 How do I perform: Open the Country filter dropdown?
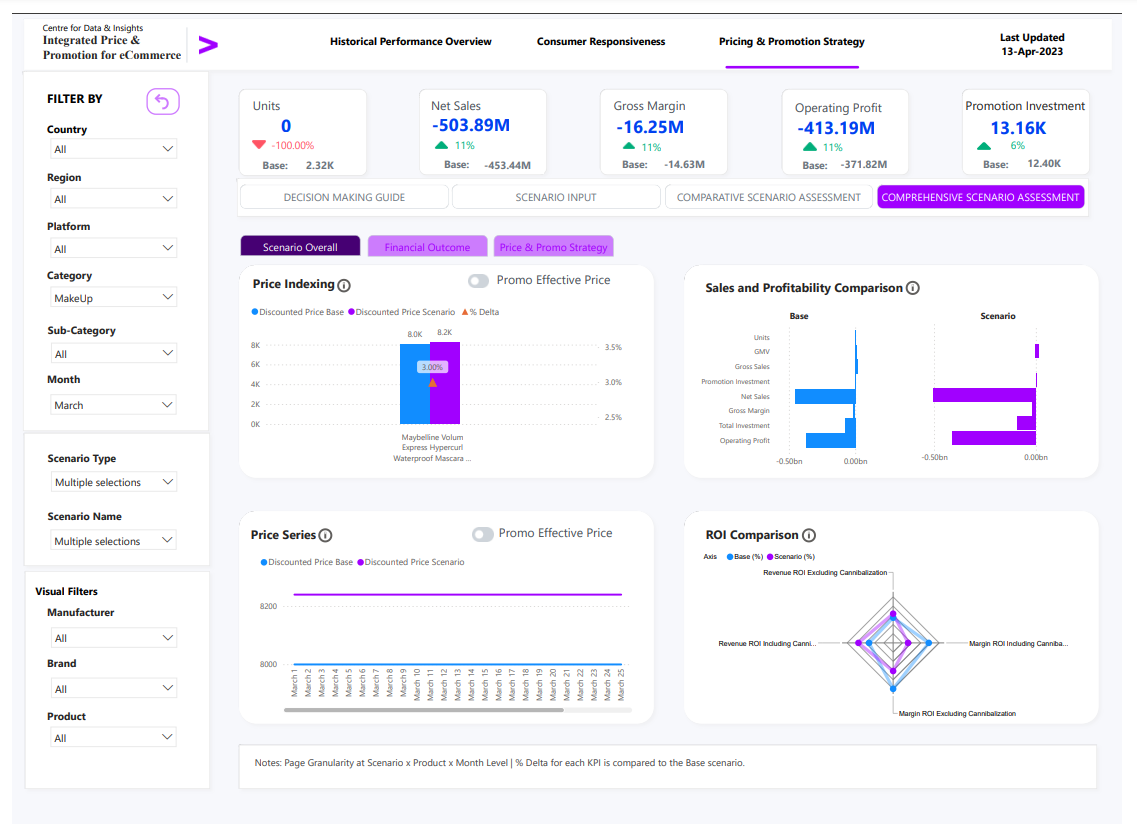pyautogui.click(x=113, y=148)
